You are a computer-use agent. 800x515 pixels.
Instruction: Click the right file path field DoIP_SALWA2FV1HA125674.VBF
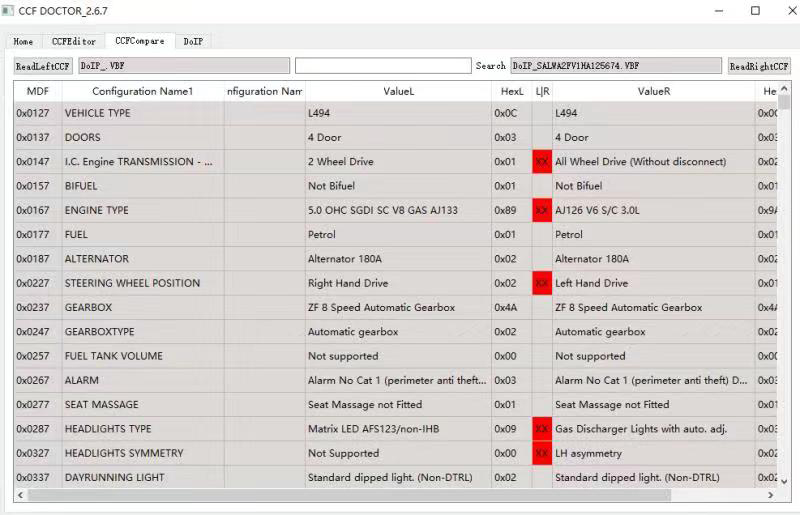616,65
